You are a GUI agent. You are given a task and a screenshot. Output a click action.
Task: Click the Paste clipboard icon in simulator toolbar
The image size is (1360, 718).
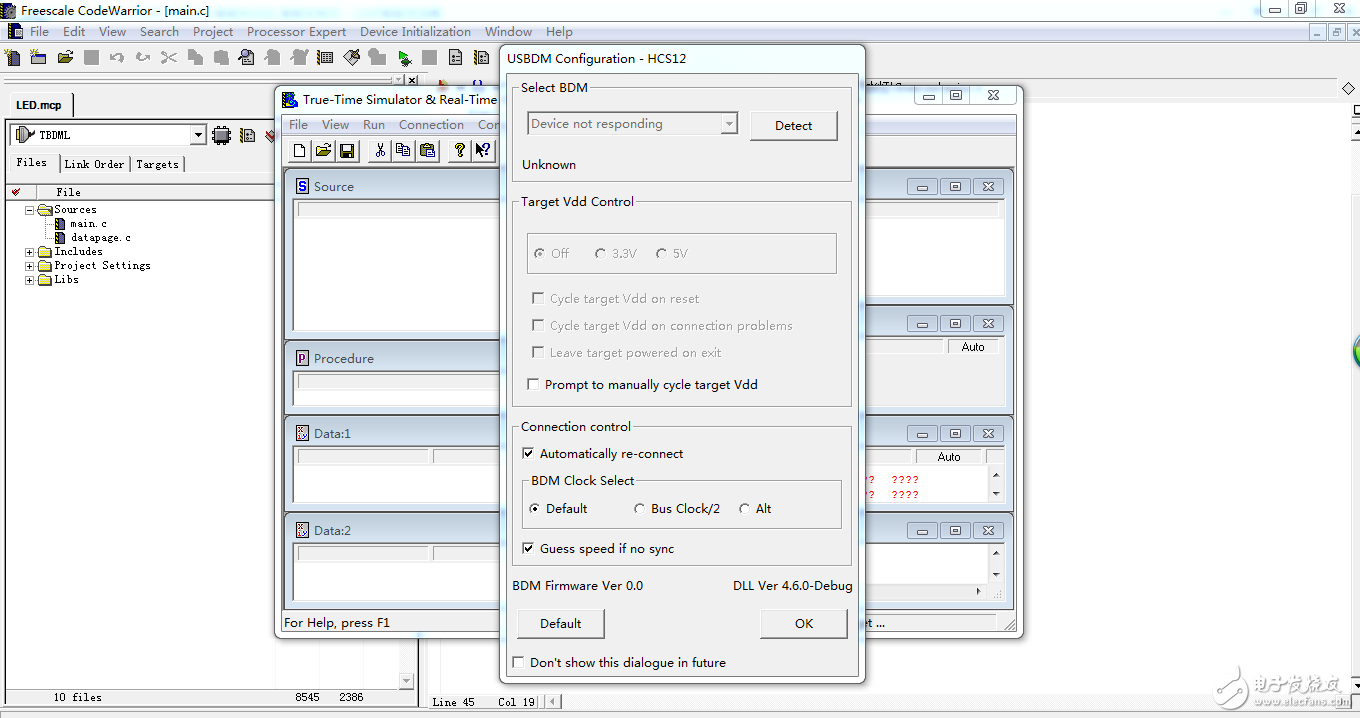click(x=428, y=150)
